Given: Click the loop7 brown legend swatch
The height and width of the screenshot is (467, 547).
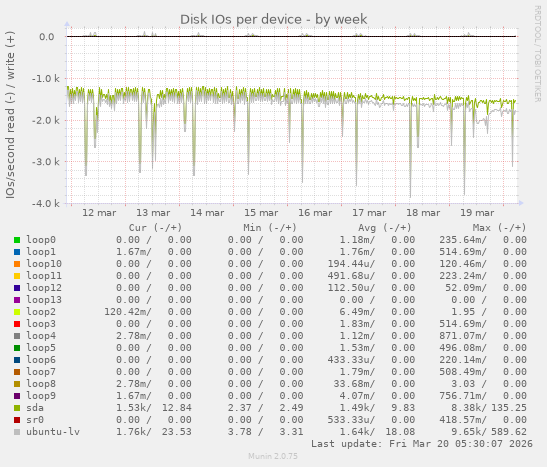Looking at the screenshot, I should pos(17,372).
